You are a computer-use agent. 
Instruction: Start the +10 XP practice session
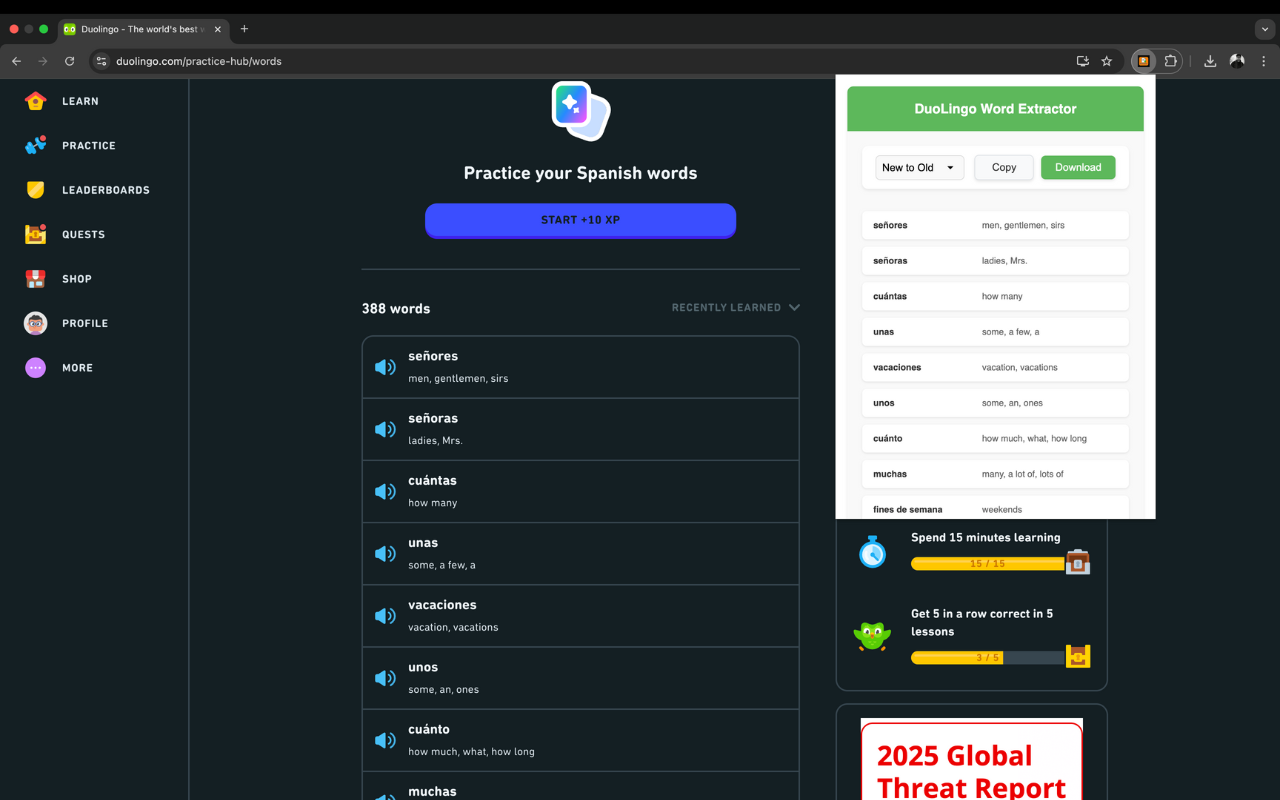click(x=580, y=220)
